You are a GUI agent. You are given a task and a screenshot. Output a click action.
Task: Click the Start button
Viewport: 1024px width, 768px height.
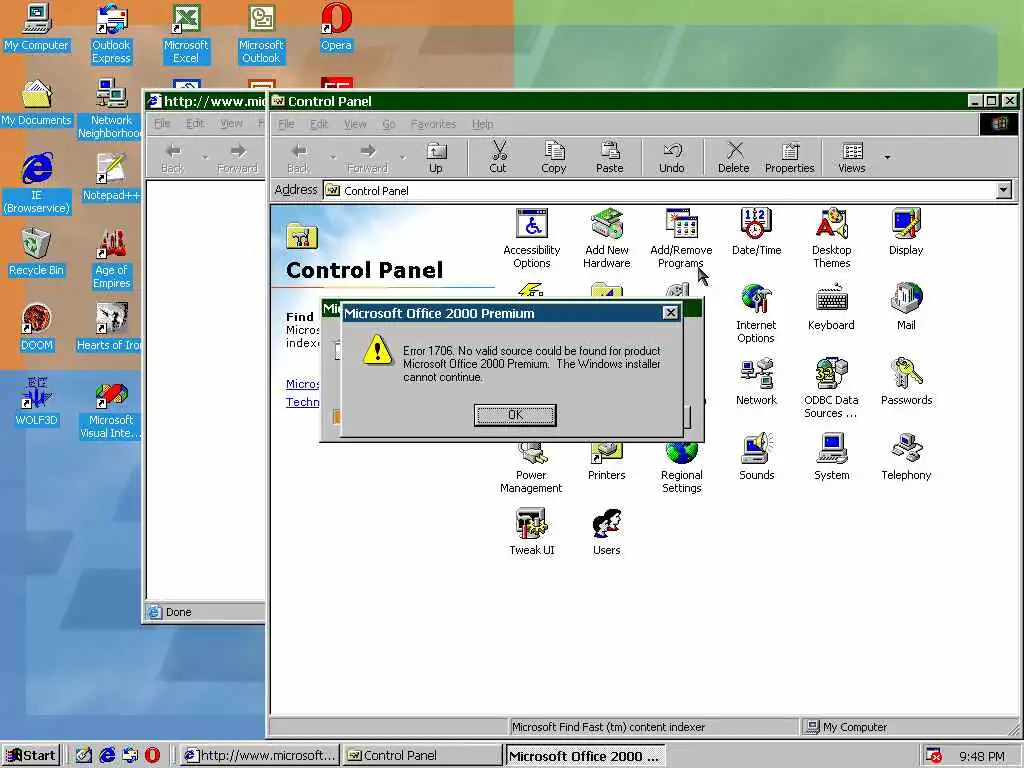coord(31,756)
